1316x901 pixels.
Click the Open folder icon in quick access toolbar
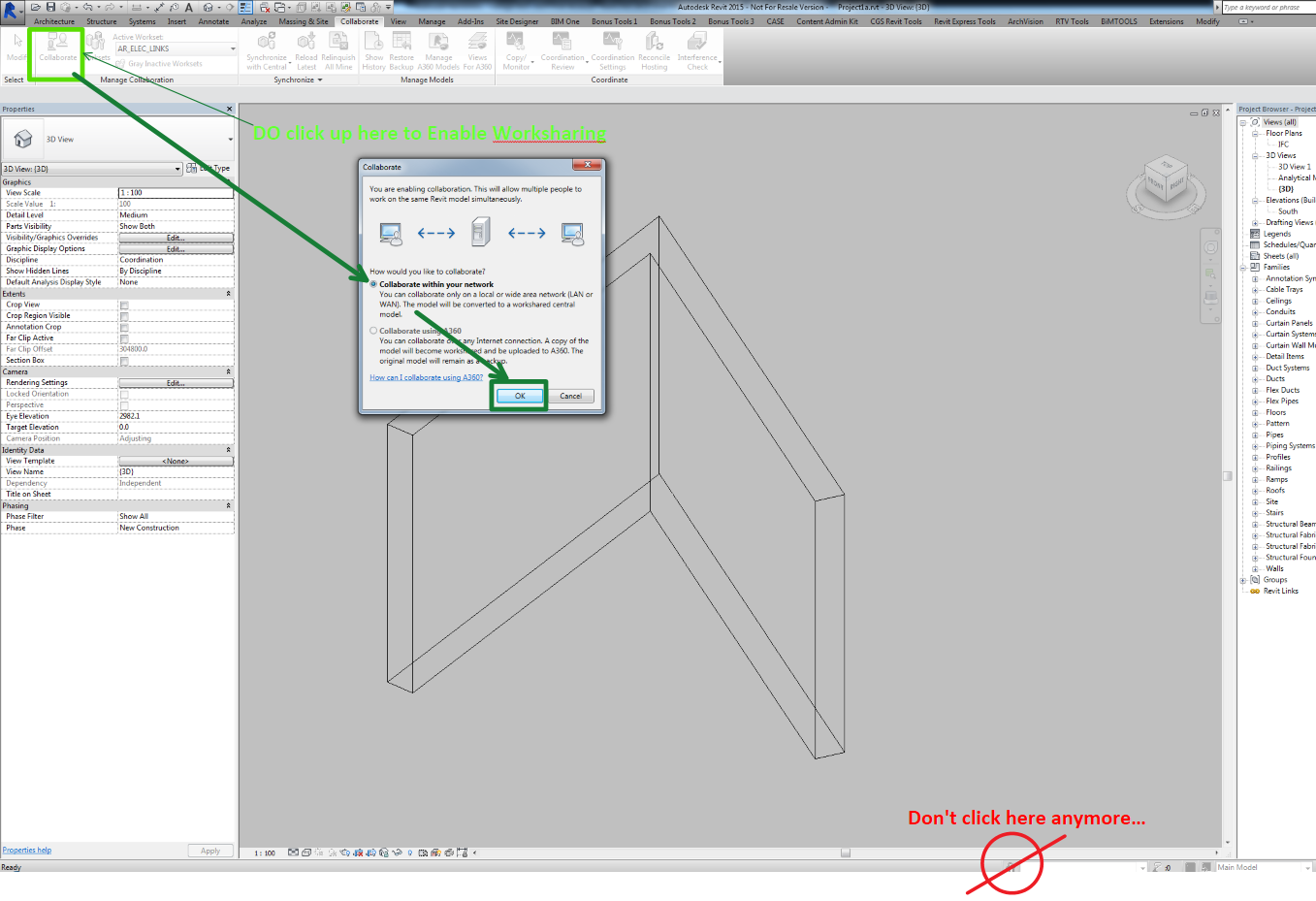pos(37,7)
